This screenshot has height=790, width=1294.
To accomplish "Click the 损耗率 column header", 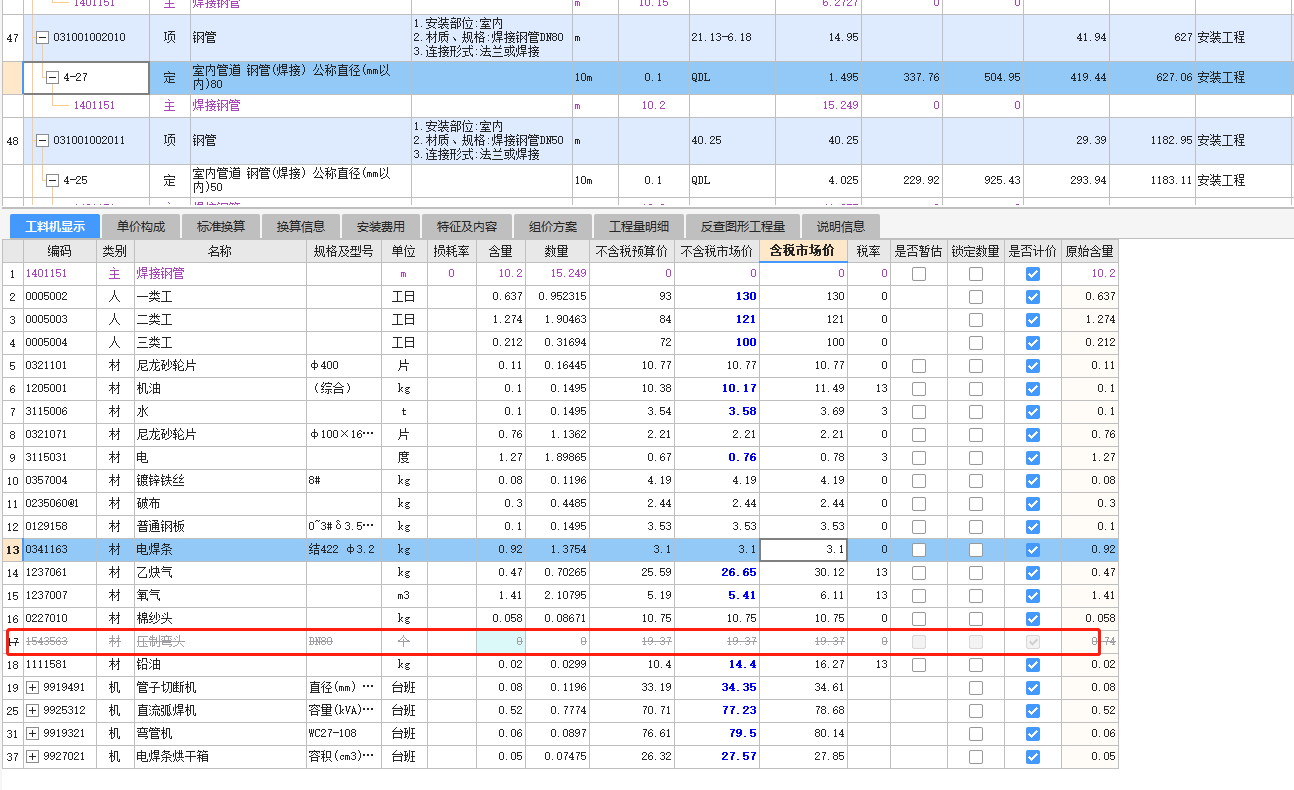I will 451,251.
